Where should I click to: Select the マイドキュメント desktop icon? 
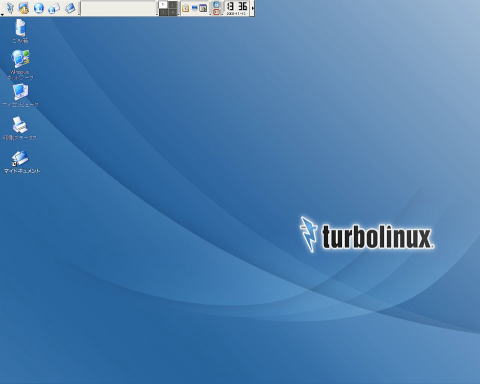coord(21,162)
